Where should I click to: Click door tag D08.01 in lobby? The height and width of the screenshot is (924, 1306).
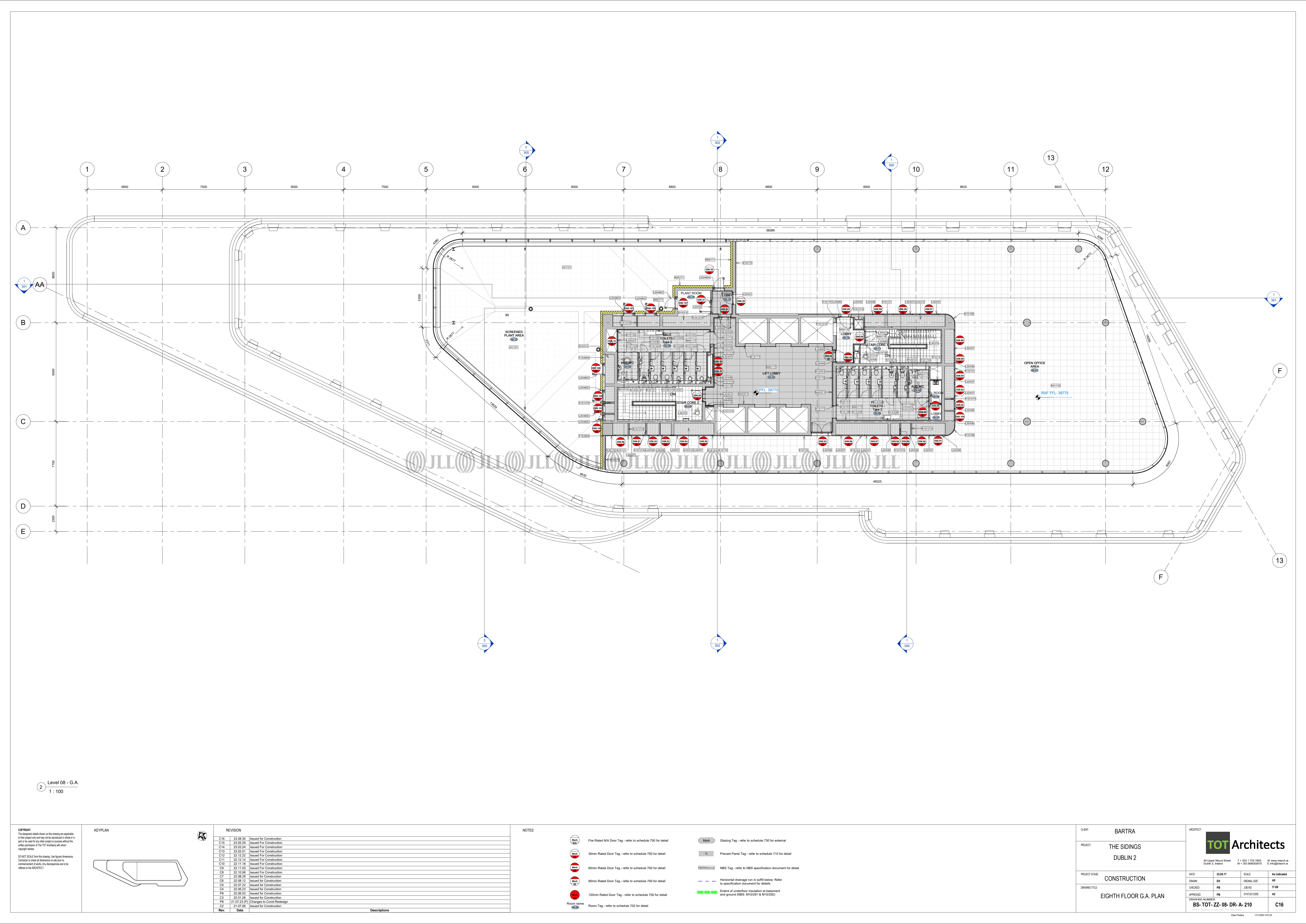tap(725, 310)
